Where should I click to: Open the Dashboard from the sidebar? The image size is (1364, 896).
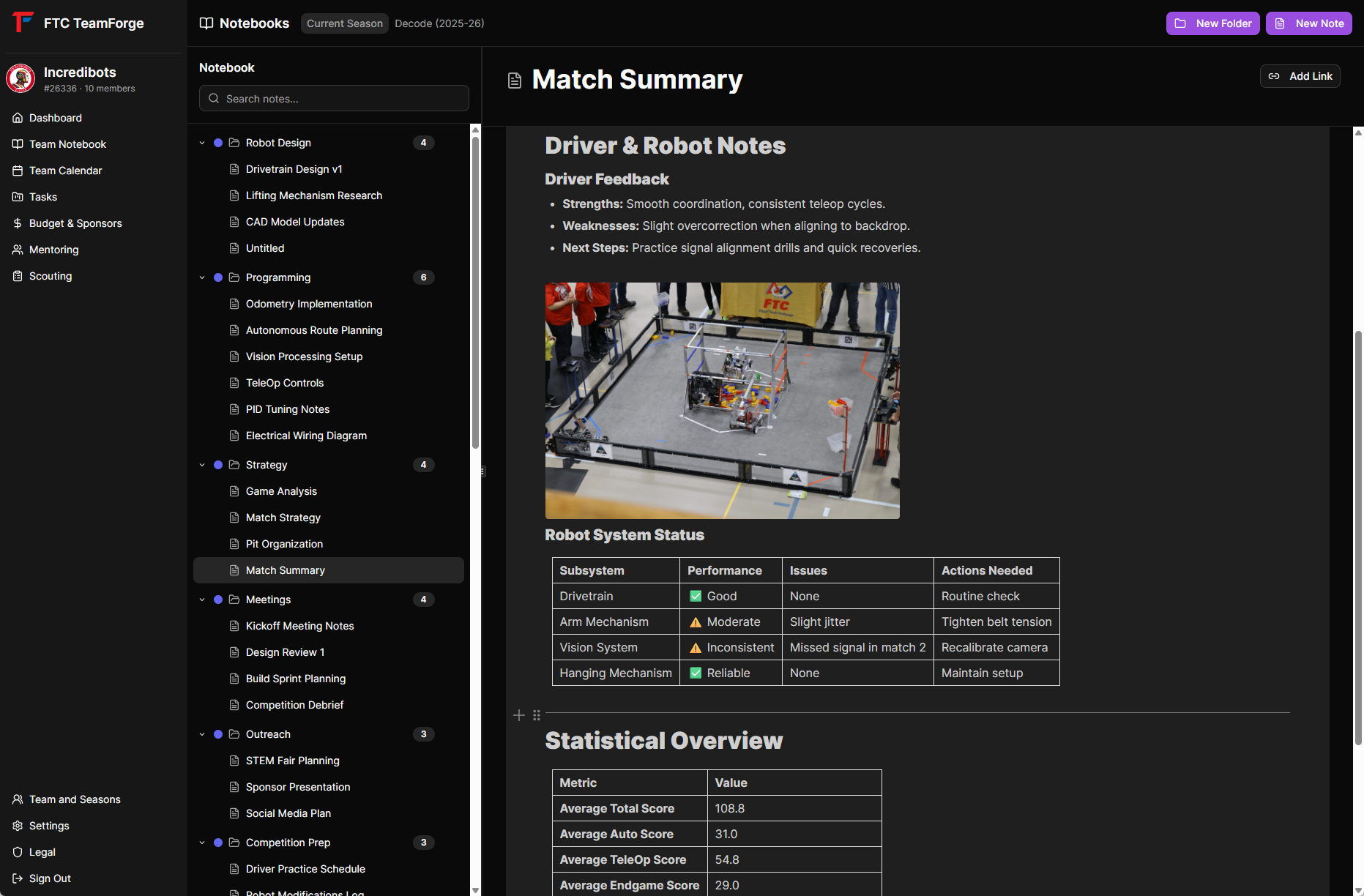(55, 117)
